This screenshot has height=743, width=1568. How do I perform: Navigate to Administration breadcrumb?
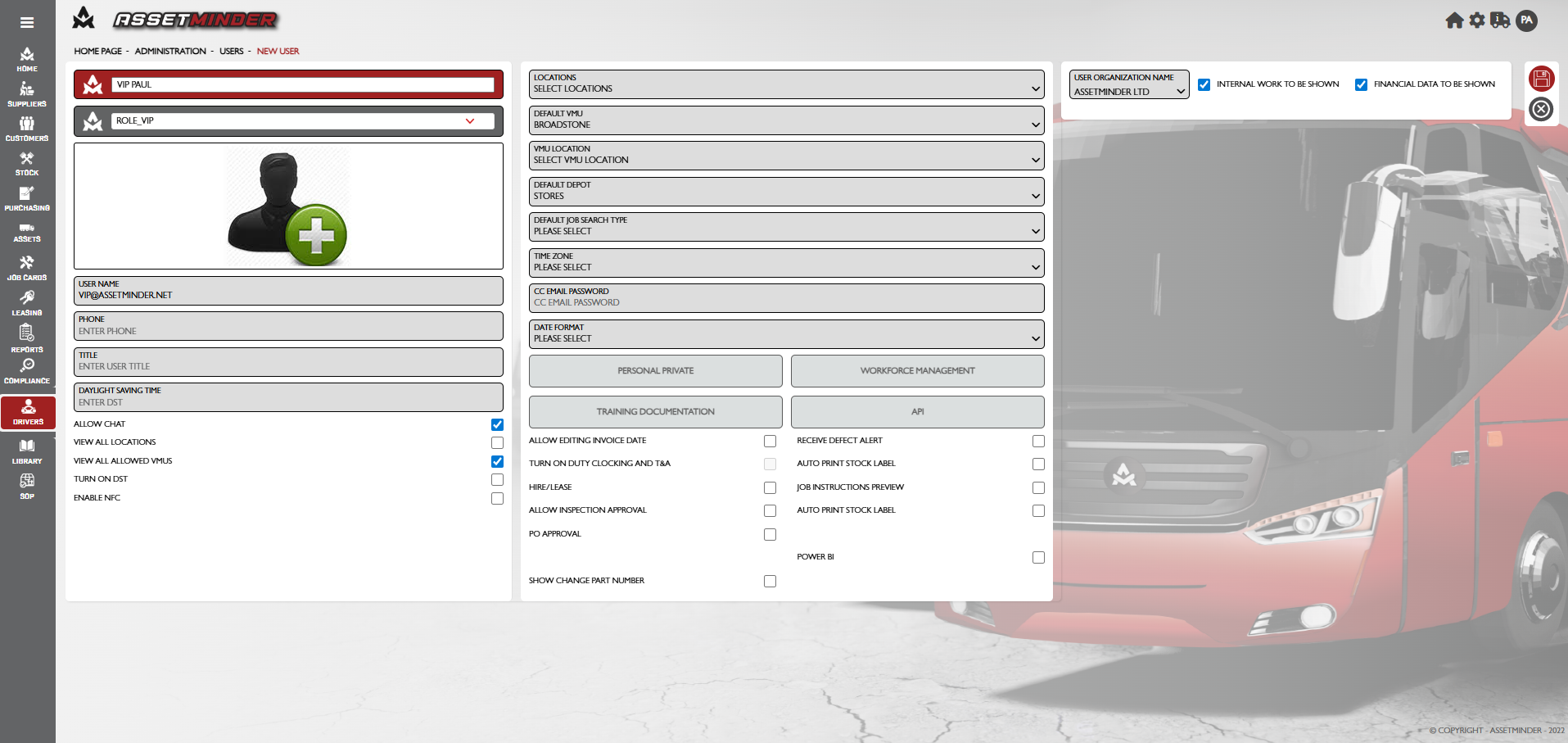coord(170,51)
